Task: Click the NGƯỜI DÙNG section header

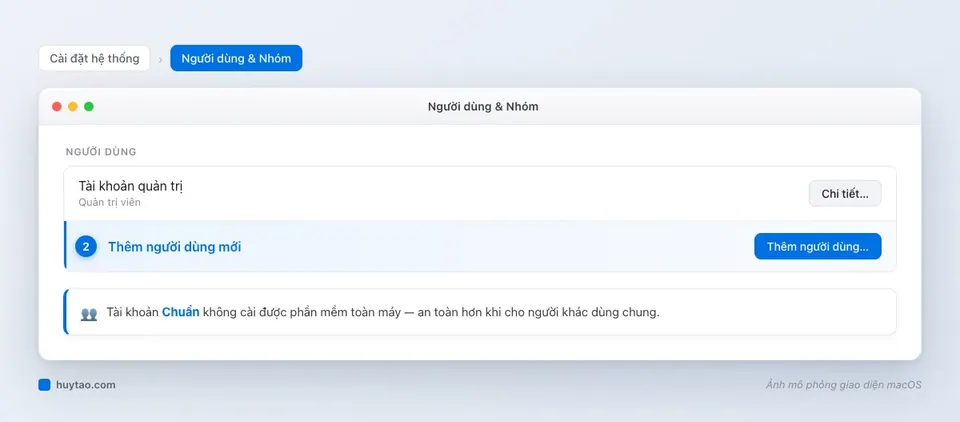Action: (x=101, y=152)
